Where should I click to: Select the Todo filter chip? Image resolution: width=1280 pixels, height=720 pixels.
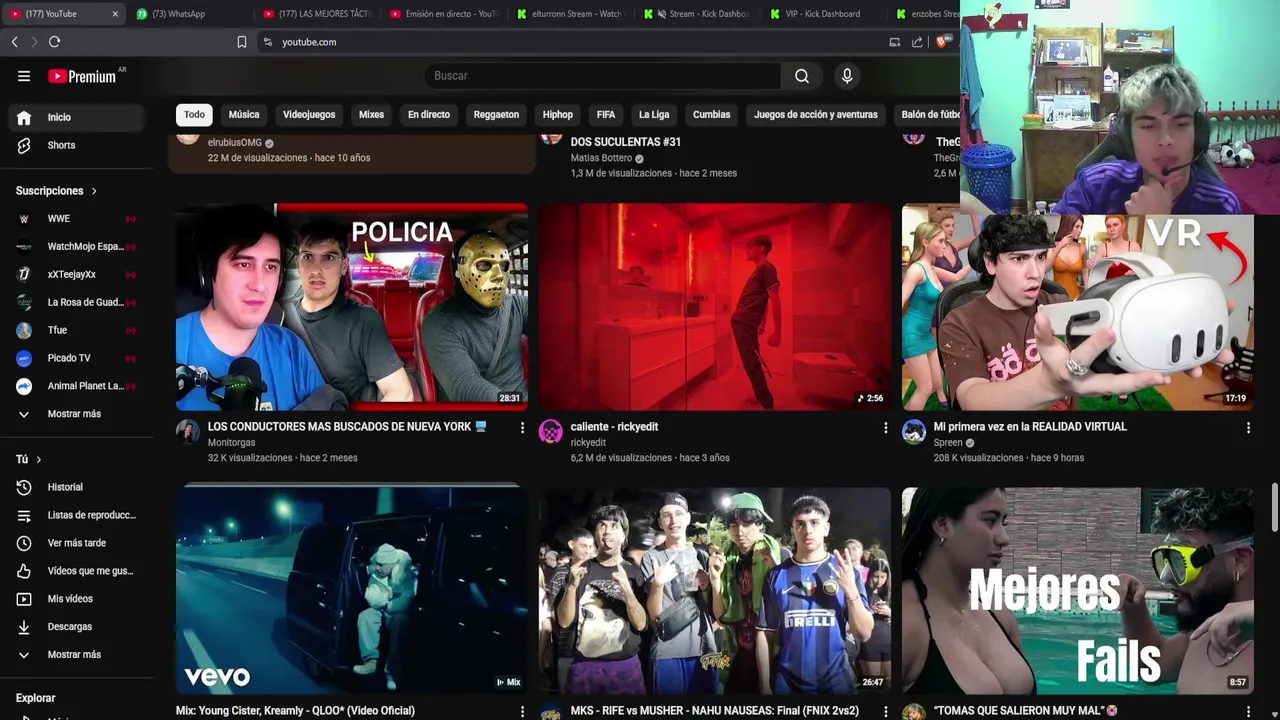click(x=194, y=114)
